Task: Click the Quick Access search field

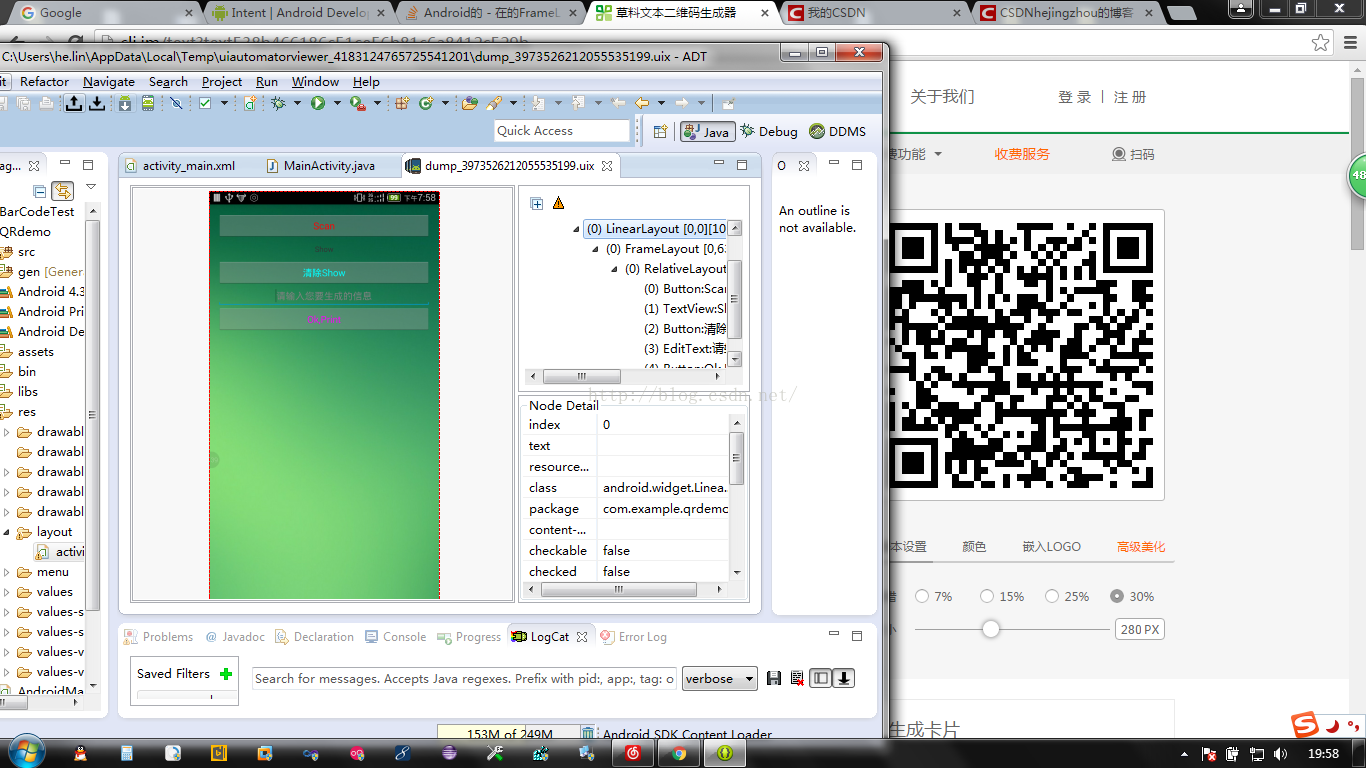Action: pos(562,131)
